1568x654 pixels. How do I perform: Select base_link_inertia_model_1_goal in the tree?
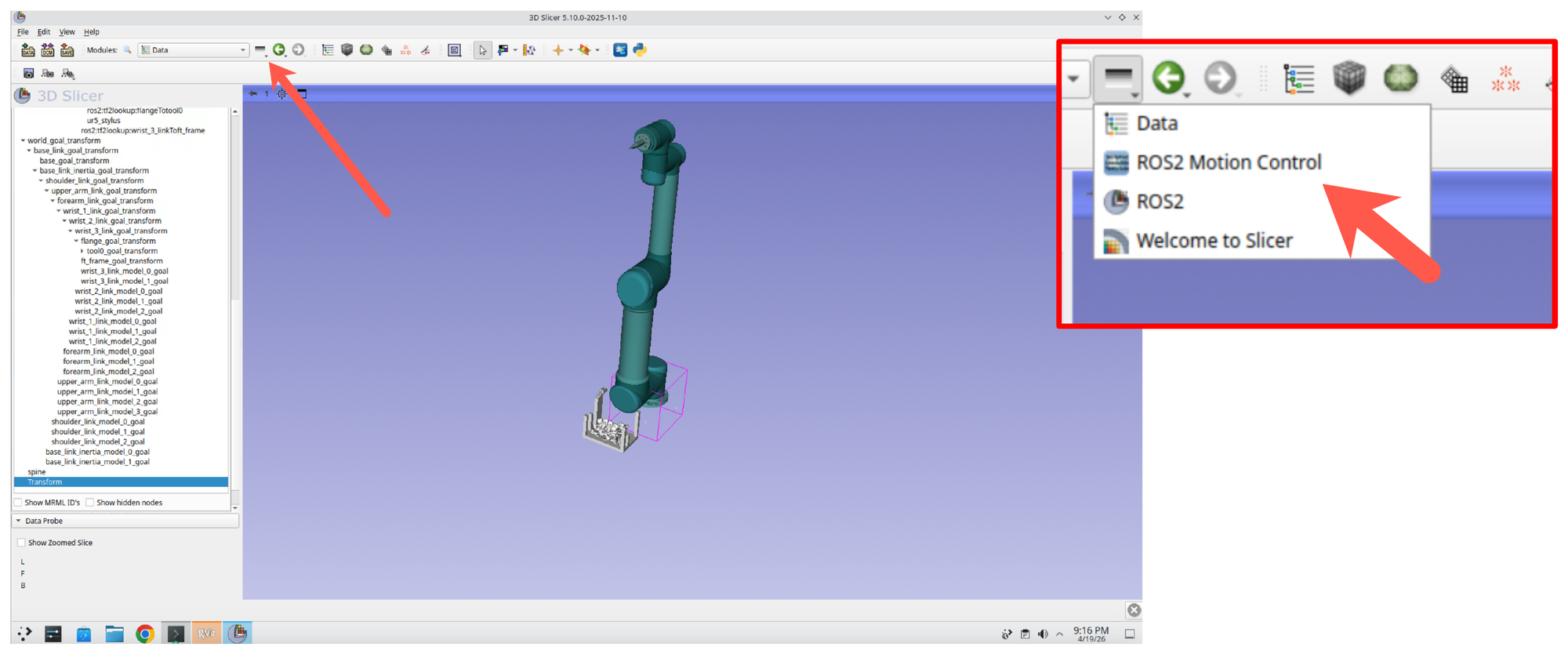(x=97, y=462)
